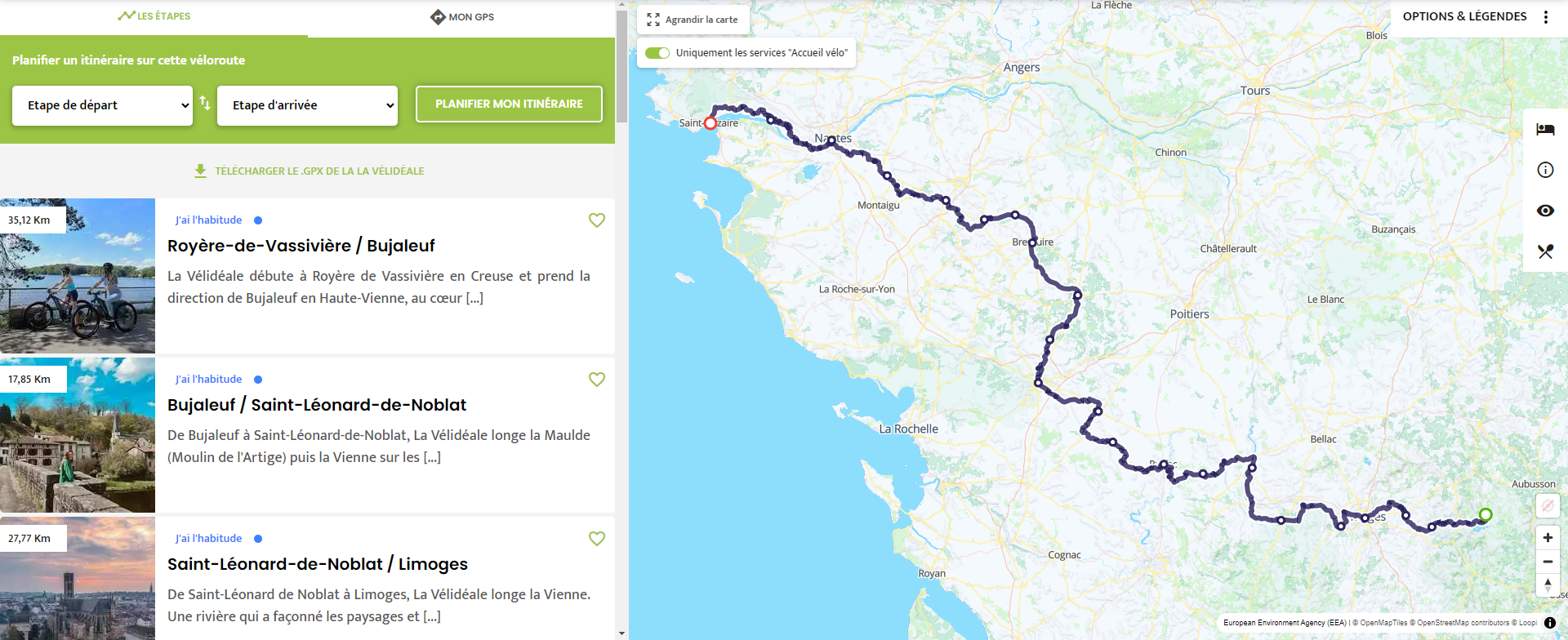Switch to the Les Étapes tab

[x=154, y=16]
